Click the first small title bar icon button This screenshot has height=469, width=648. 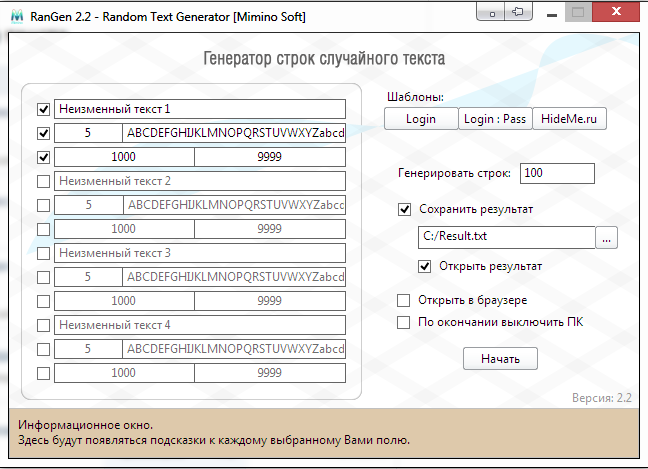[486, 13]
